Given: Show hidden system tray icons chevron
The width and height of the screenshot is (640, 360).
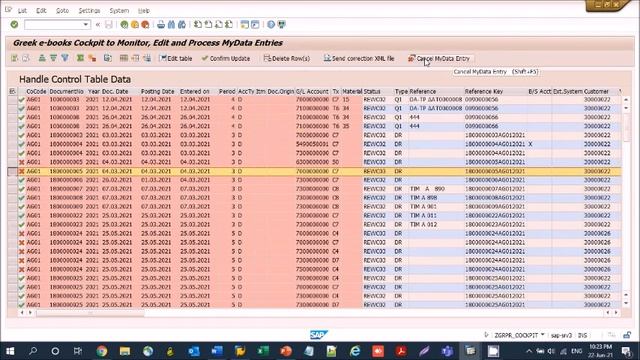Looking at the screenshot, I should 529,351.
